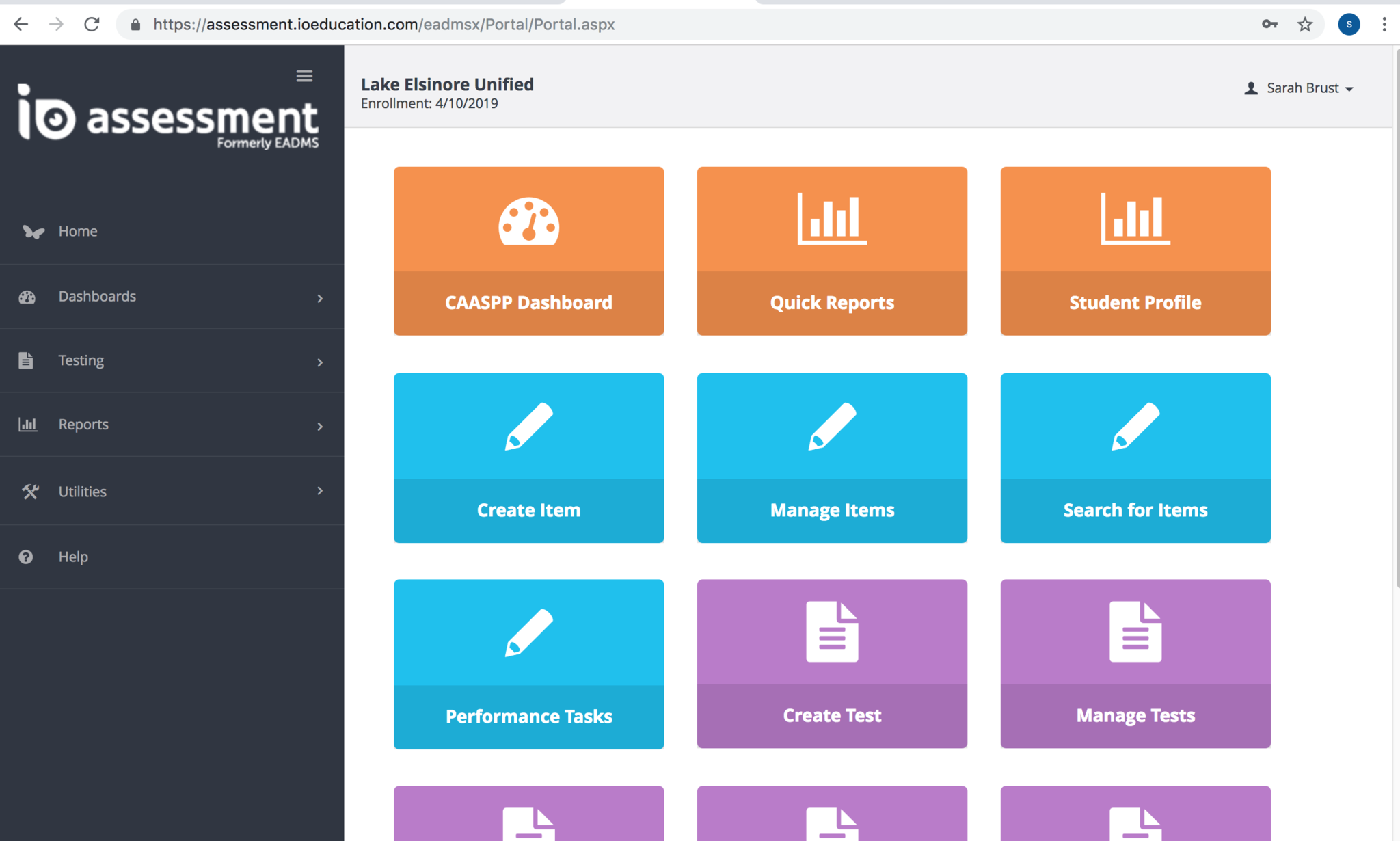The height and width of the screenshot is (841, 1400).
Task: Open the Manage Items pencil tile
Action: (x=832, y=427)
